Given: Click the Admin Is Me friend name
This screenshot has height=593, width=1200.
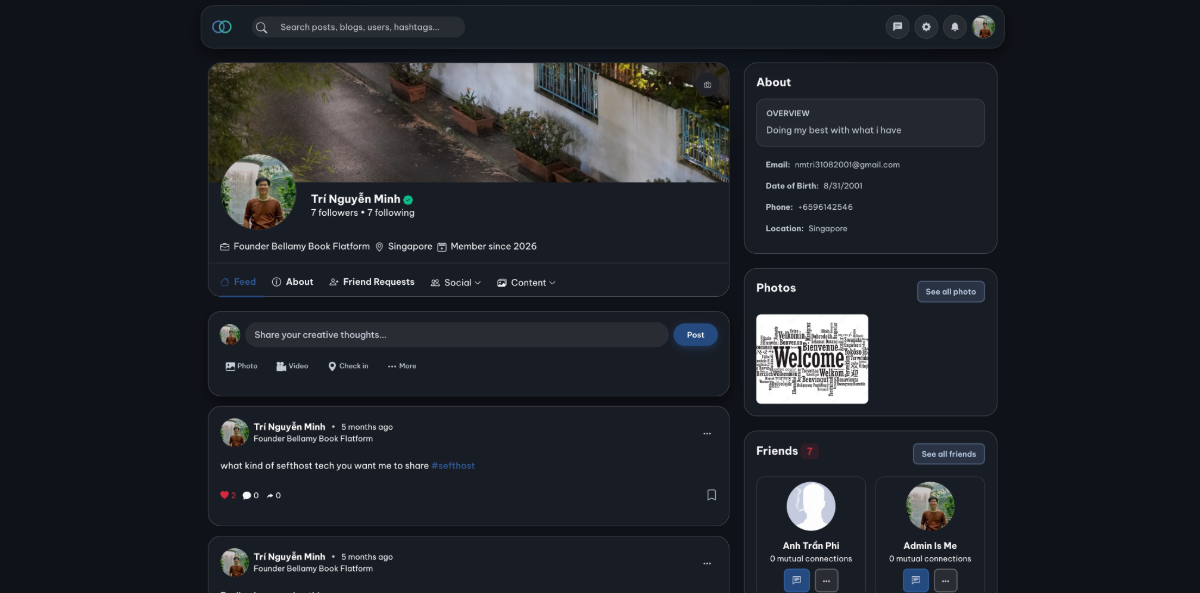Looking at the screenshot, I should (930, 546).
